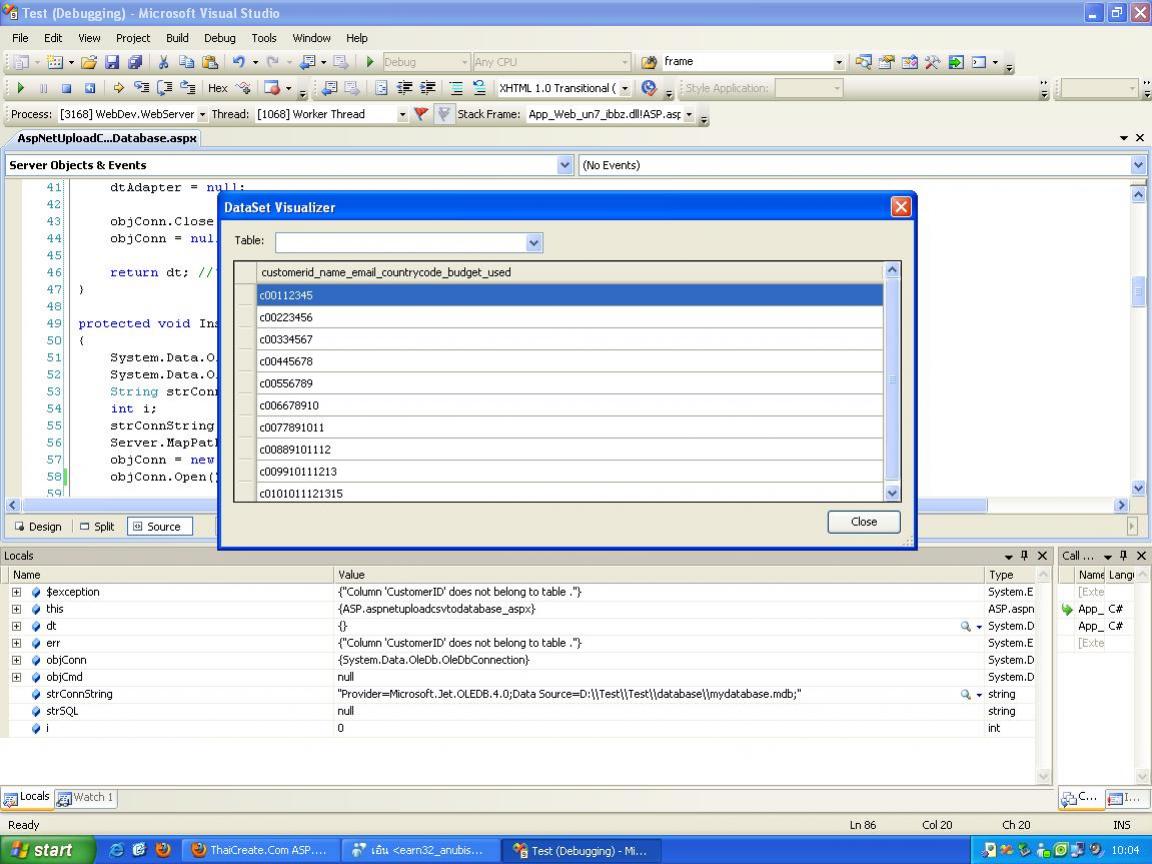This screenshot has width=1152, height=864.
Task: Switch editor to Split view
Action: pos(97,526)
